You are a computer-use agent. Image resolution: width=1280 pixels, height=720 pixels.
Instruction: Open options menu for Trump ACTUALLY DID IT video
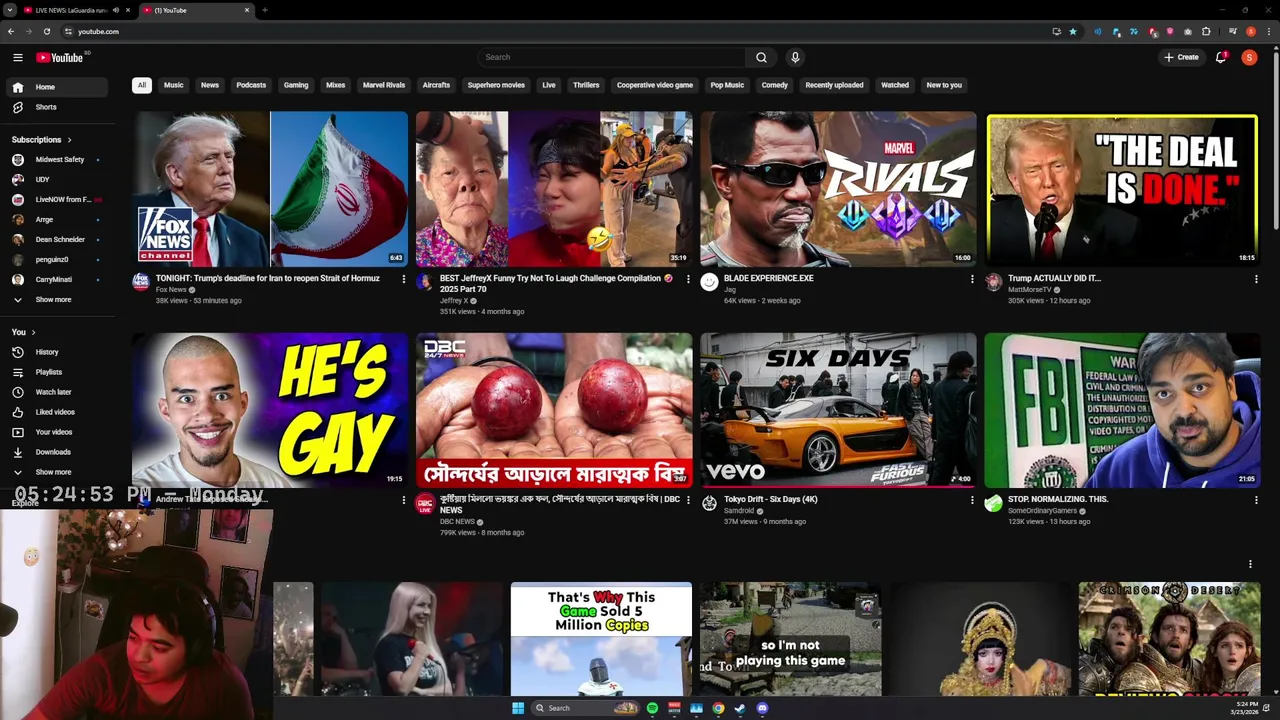tap(1256, 279)
